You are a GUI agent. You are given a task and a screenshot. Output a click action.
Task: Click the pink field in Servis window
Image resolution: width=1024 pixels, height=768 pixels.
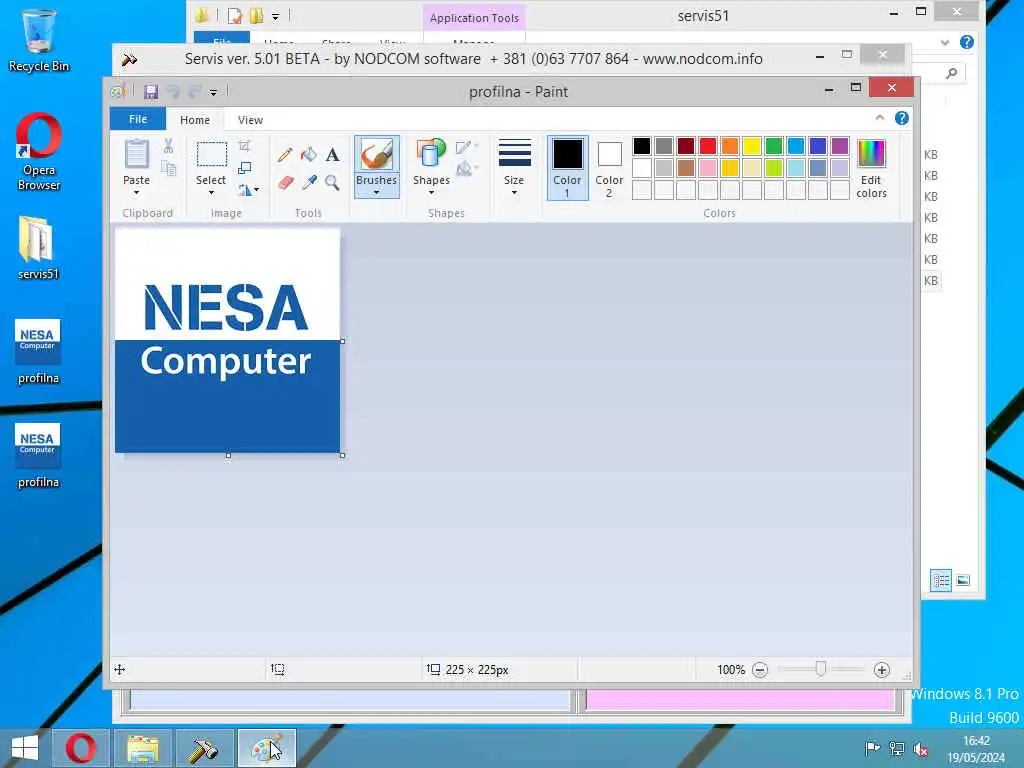coord(740,700)
